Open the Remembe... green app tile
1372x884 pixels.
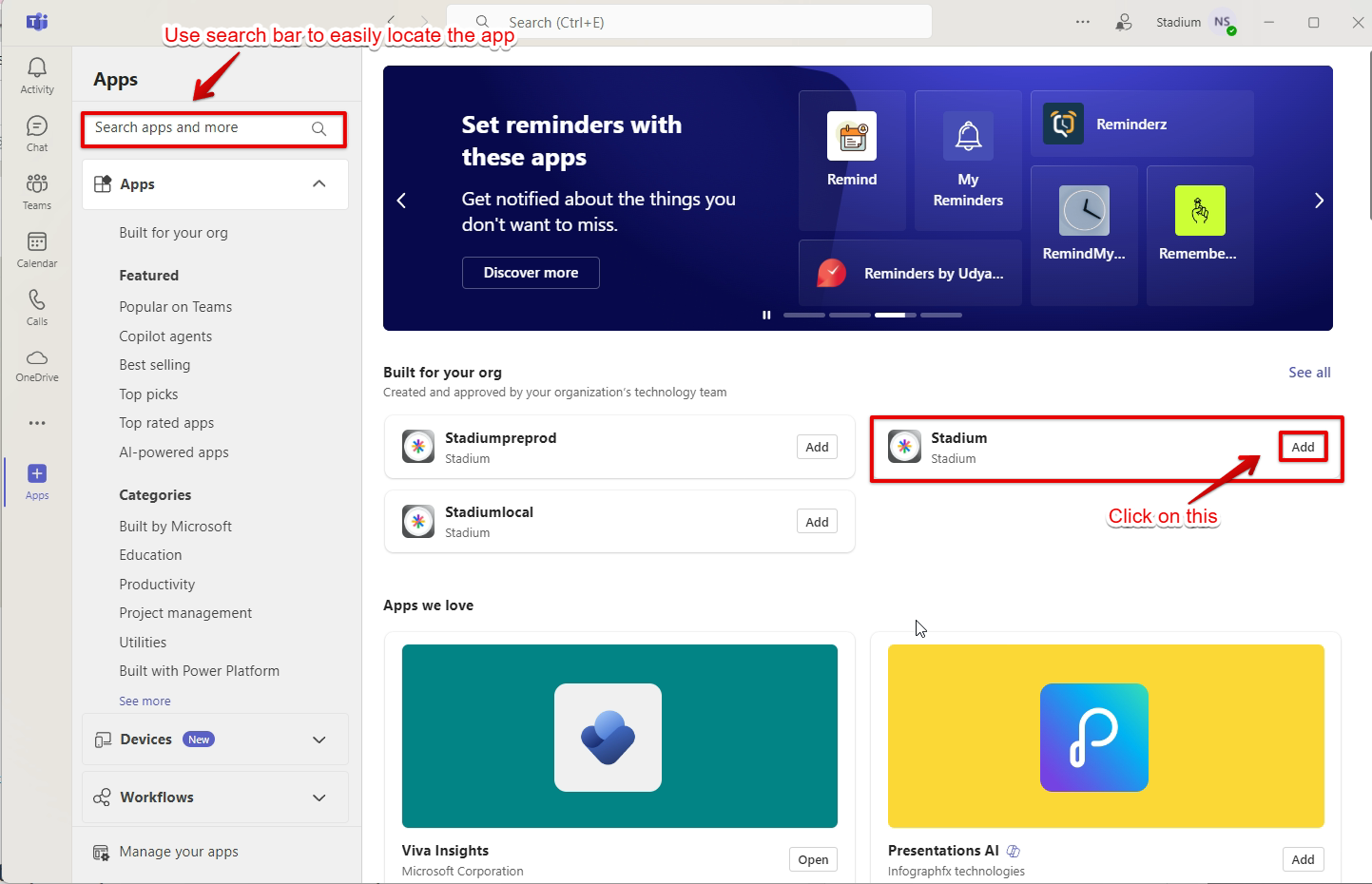(1200, 235)
